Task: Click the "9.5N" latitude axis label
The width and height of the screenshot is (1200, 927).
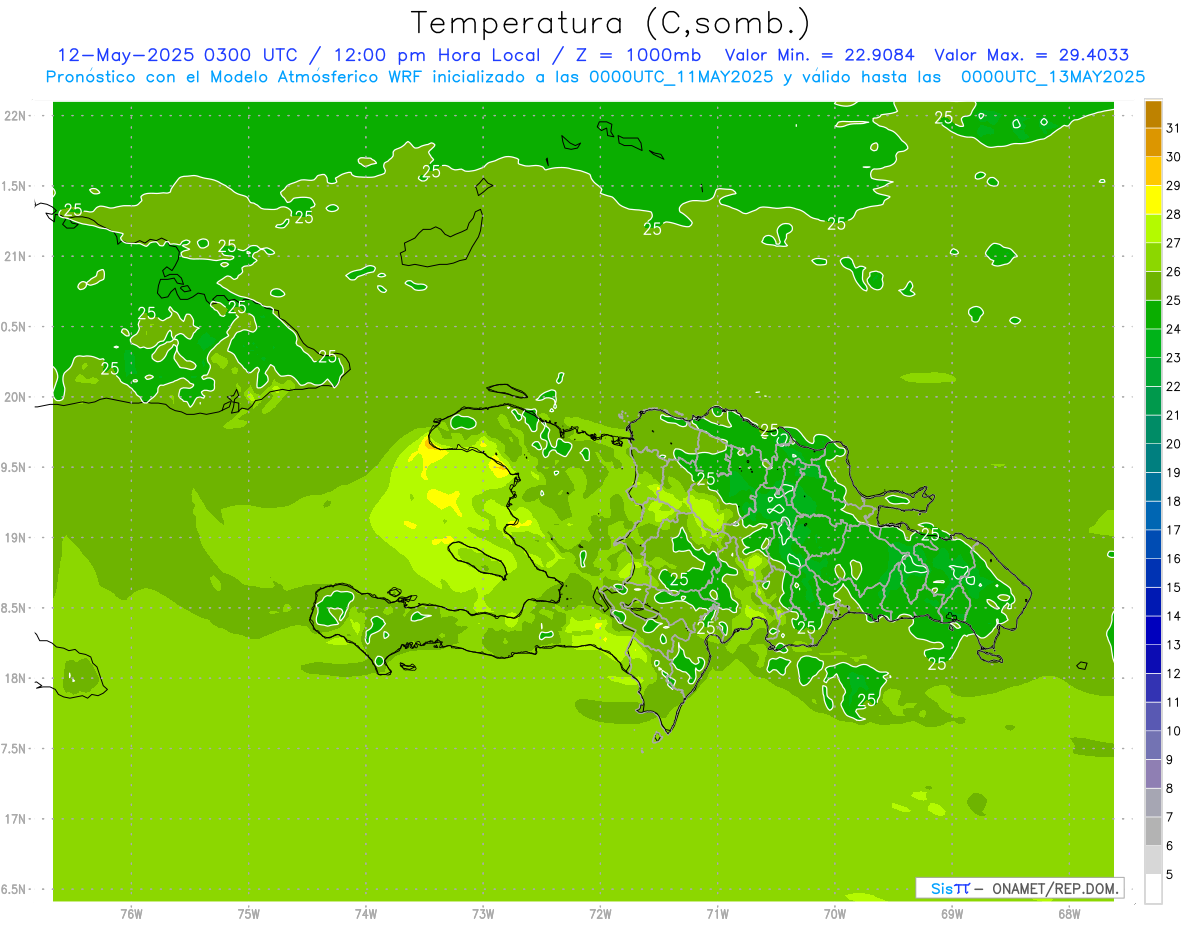Action: (x=15, y=467)
